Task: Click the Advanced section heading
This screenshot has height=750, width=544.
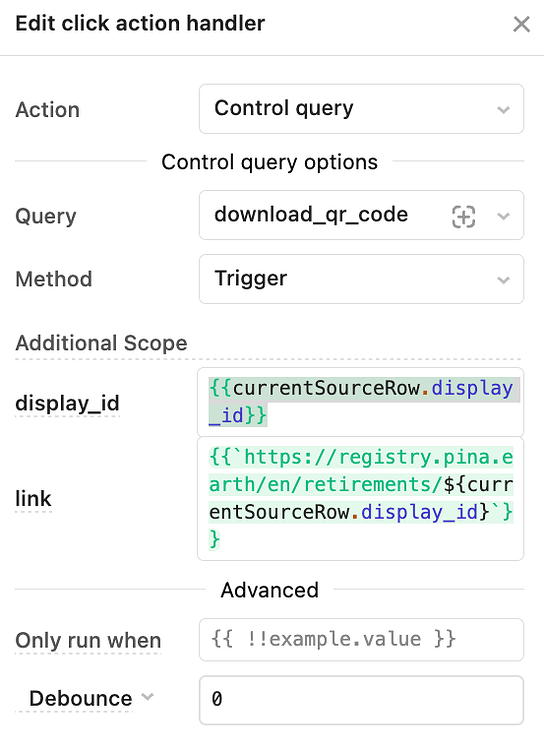Action: coord(269,590)
